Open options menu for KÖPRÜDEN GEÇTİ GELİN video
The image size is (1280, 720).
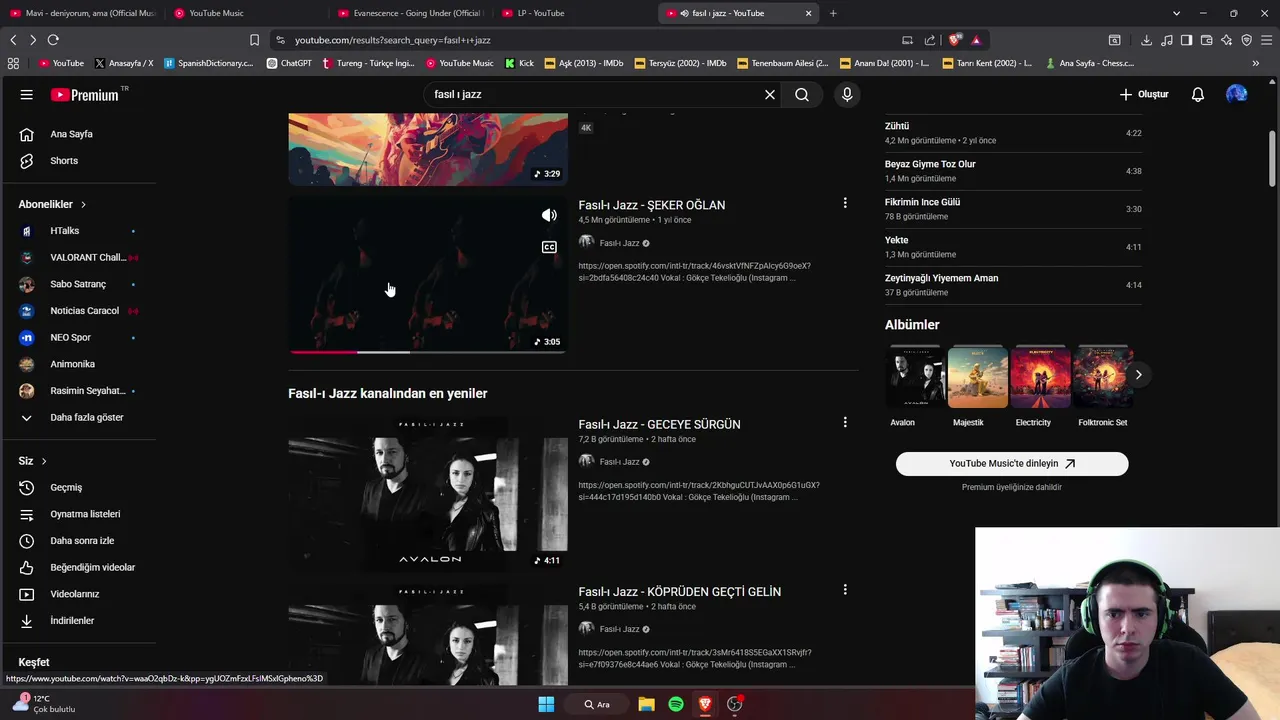click(845, 590)
